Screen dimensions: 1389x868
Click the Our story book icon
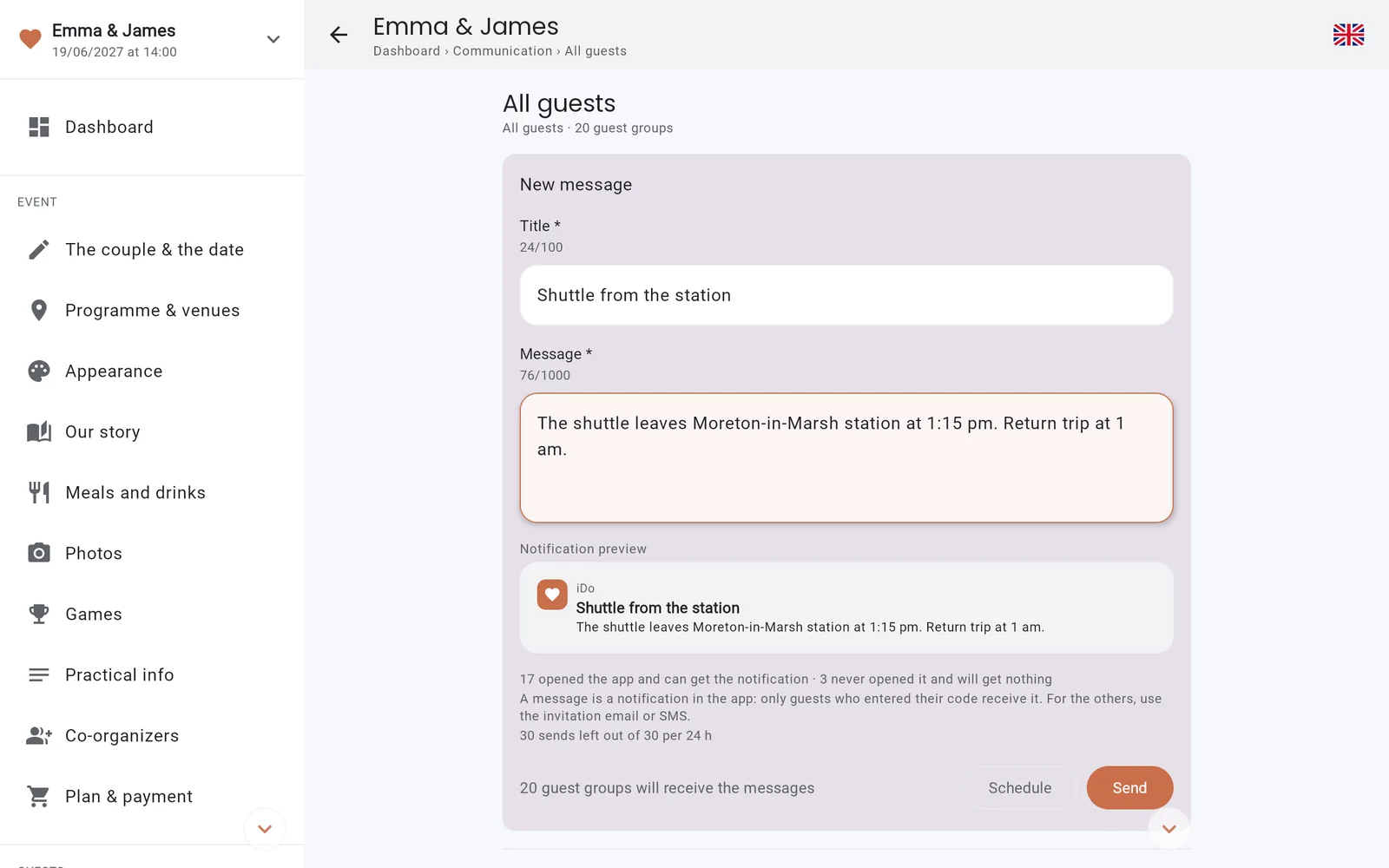point(39,432)
